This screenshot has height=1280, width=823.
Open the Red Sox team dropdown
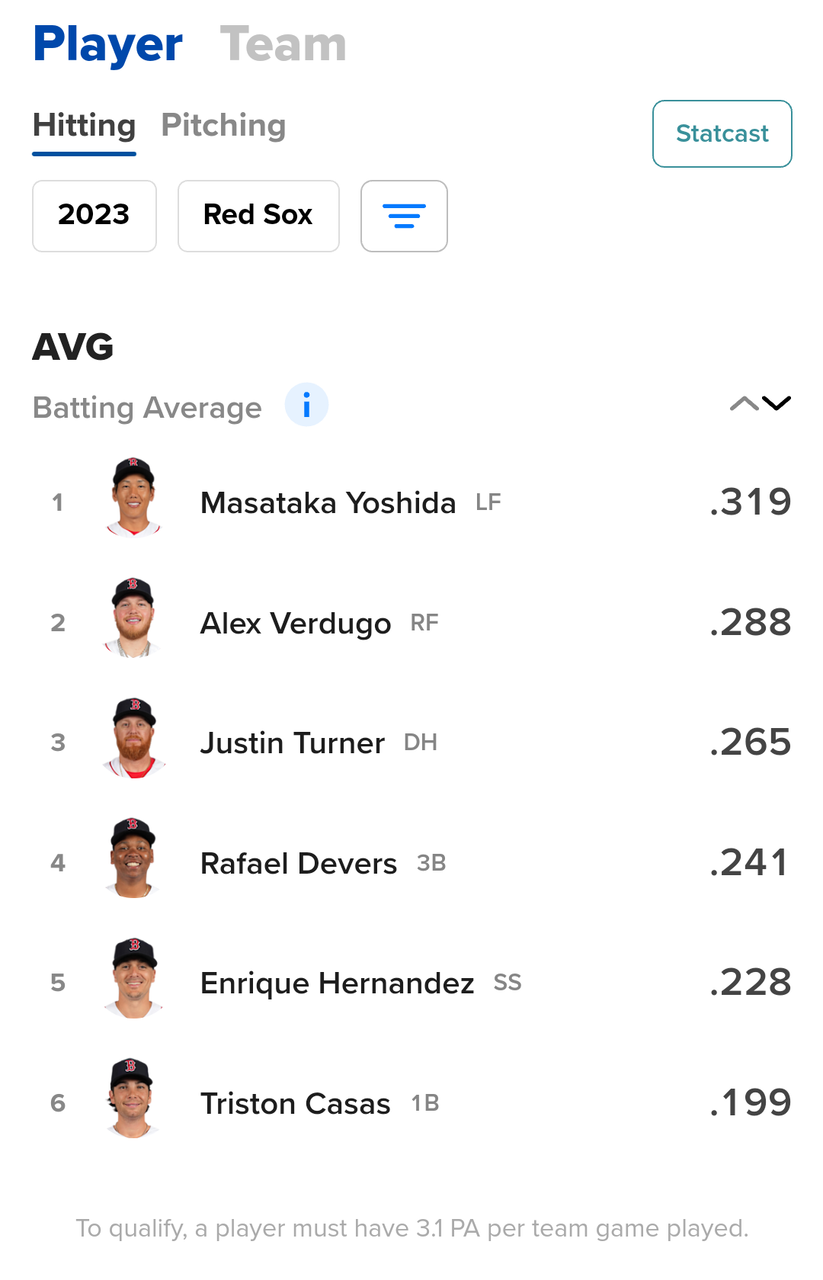tap(258, 216)
